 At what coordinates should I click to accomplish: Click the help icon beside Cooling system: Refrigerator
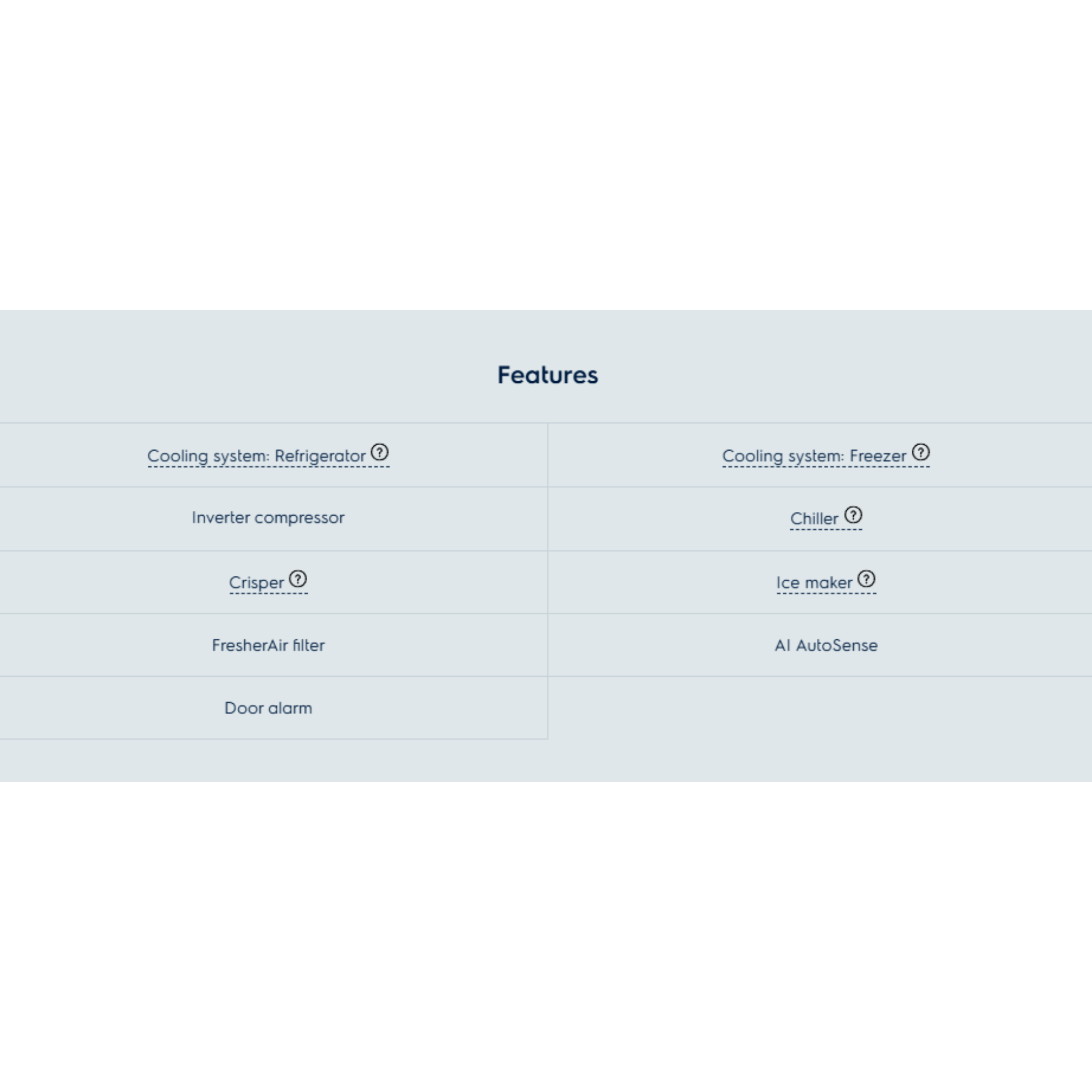[x=379, y=453]
